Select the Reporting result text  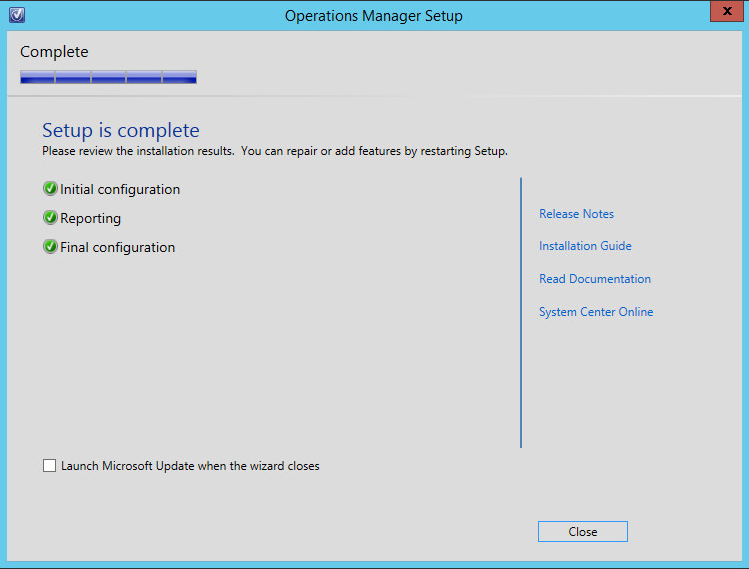point(90,218)
